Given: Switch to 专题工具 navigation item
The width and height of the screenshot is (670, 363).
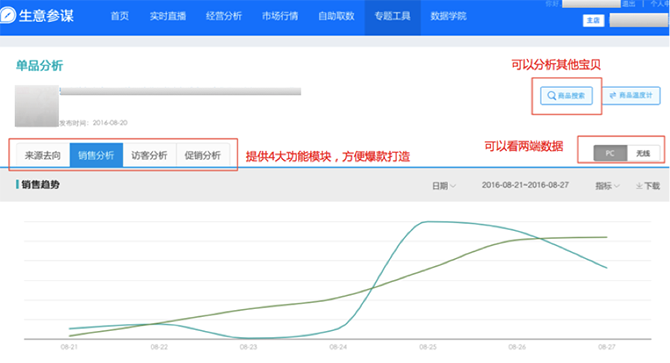Looking at the screenshot, I should click(x=392, y=16).
